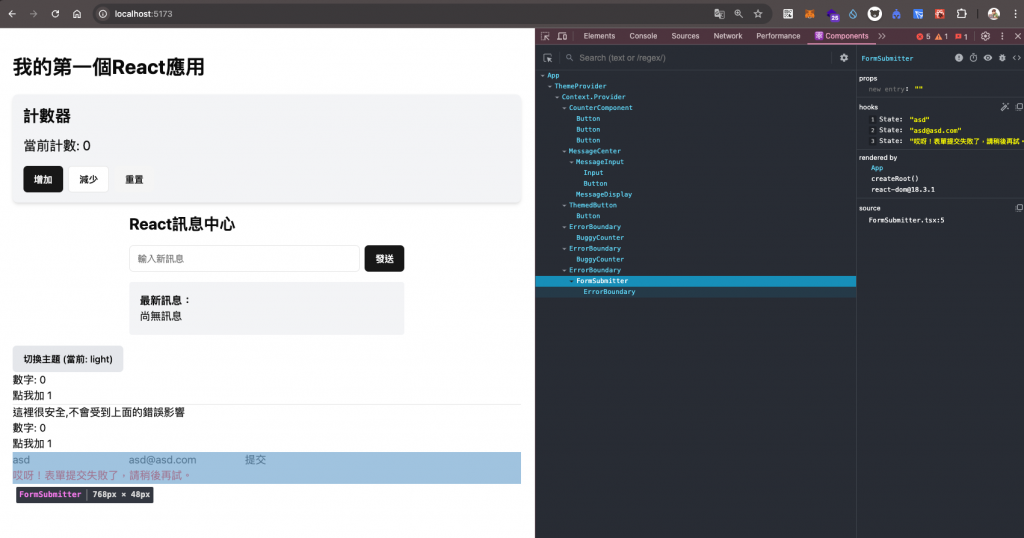Screen dimensions: 1024x538
Task: Open the bear face extension icon
Action: [x=874, y=14]
